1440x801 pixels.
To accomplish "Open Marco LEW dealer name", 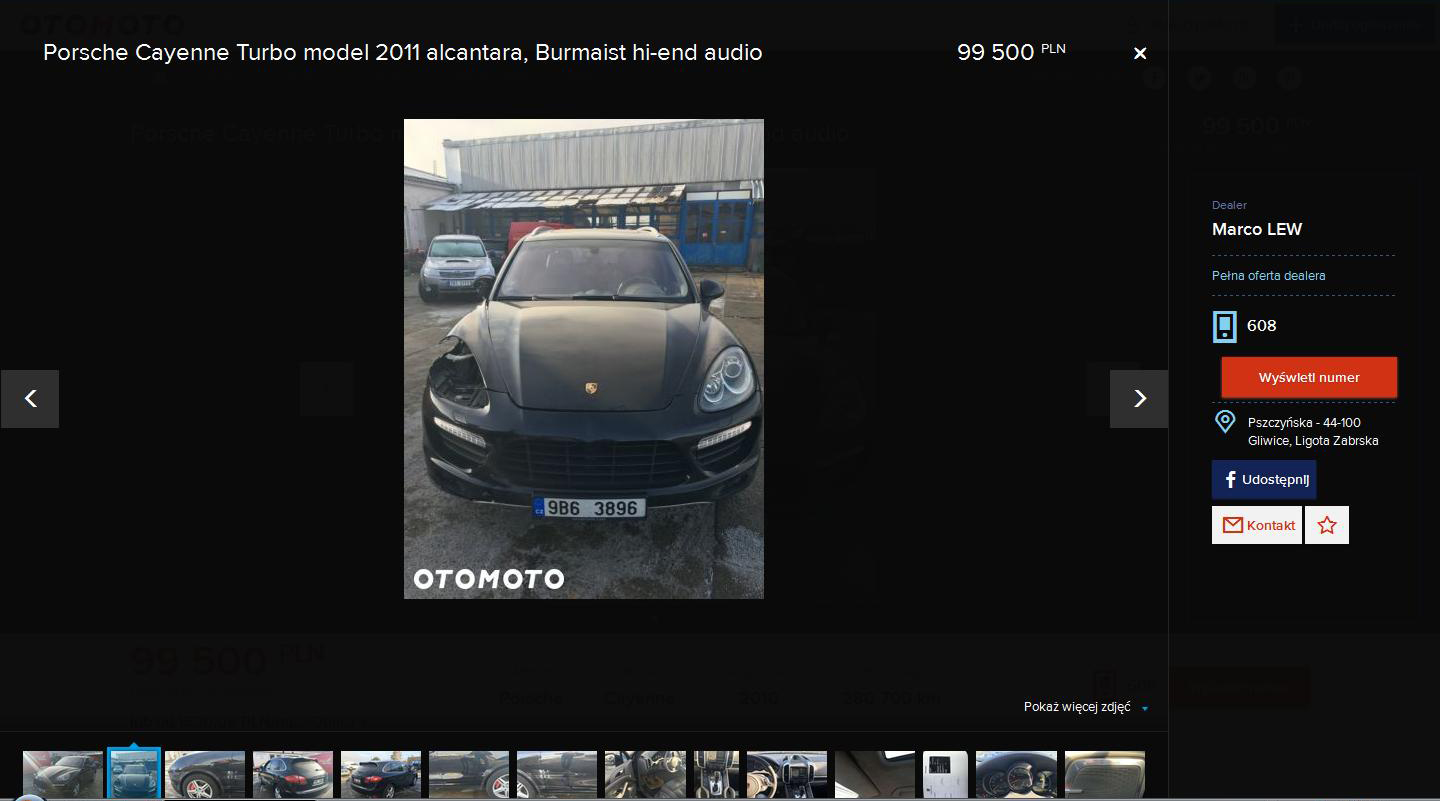I will (1256, 230).
